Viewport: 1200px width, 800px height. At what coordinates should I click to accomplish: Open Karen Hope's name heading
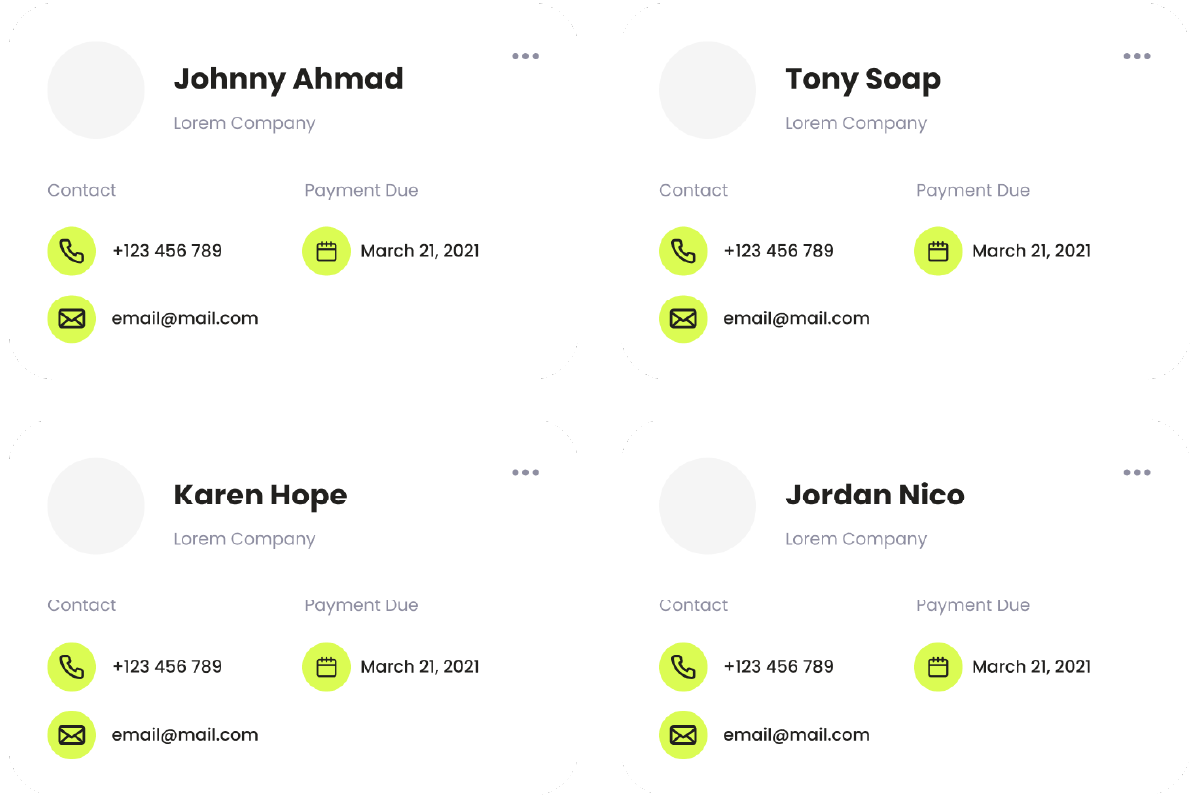(x=260, y=495)
